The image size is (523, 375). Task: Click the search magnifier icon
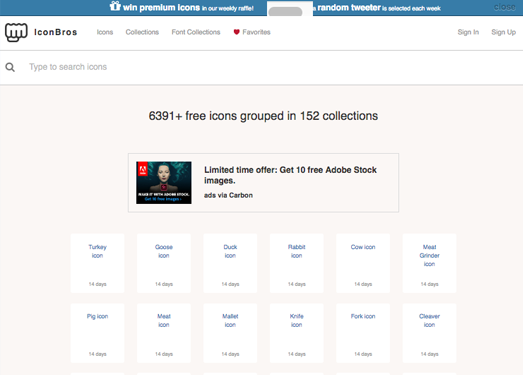pyautogui.click(x=10, y=67)
